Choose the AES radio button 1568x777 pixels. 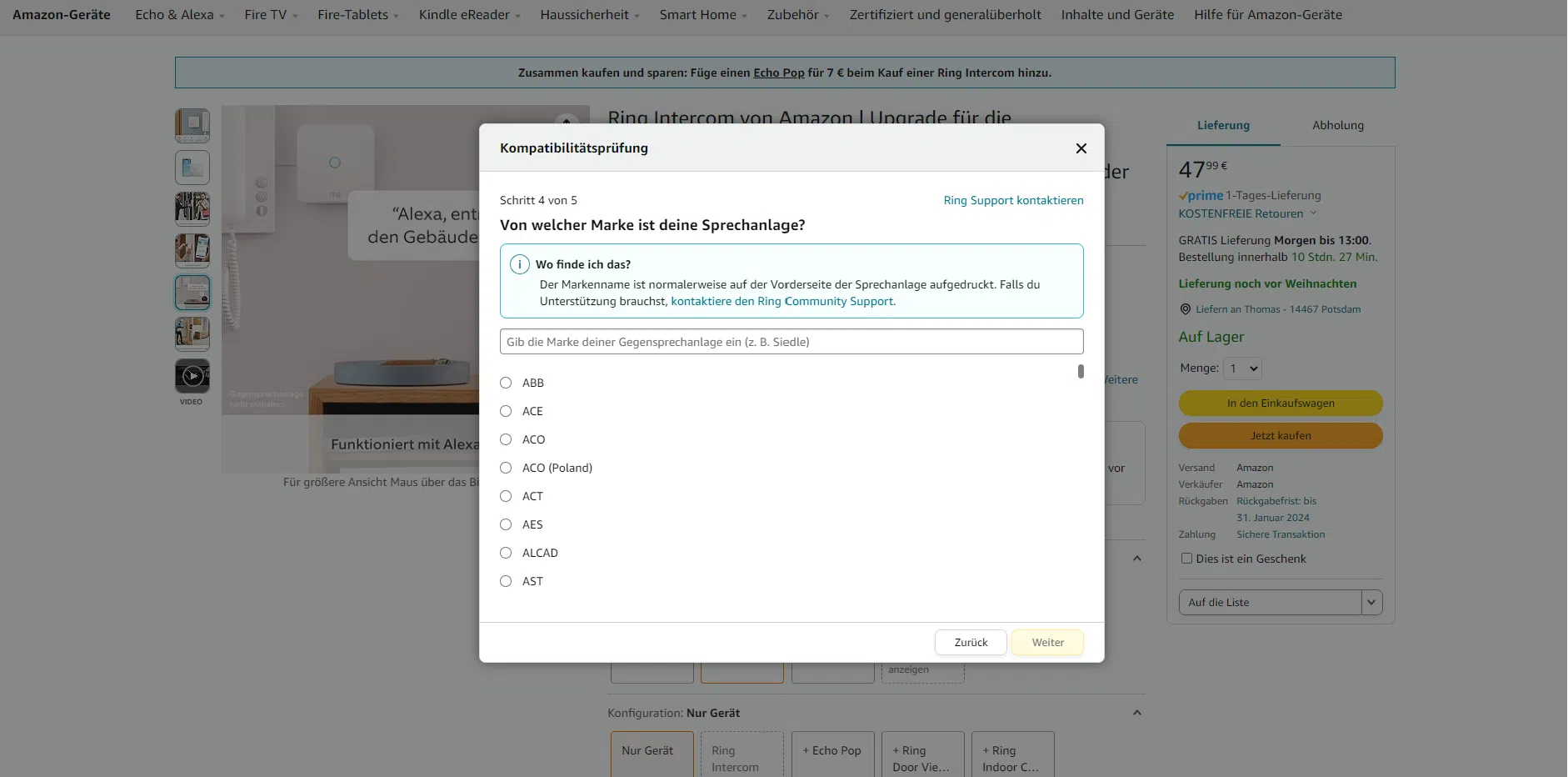click(x=506, y=524)
